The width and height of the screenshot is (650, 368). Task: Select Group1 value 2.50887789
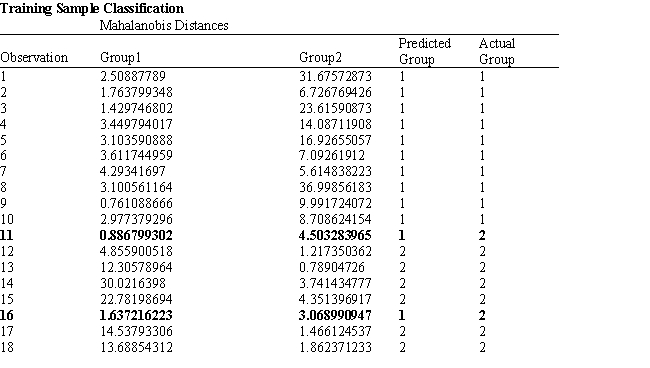click(133, 76)
